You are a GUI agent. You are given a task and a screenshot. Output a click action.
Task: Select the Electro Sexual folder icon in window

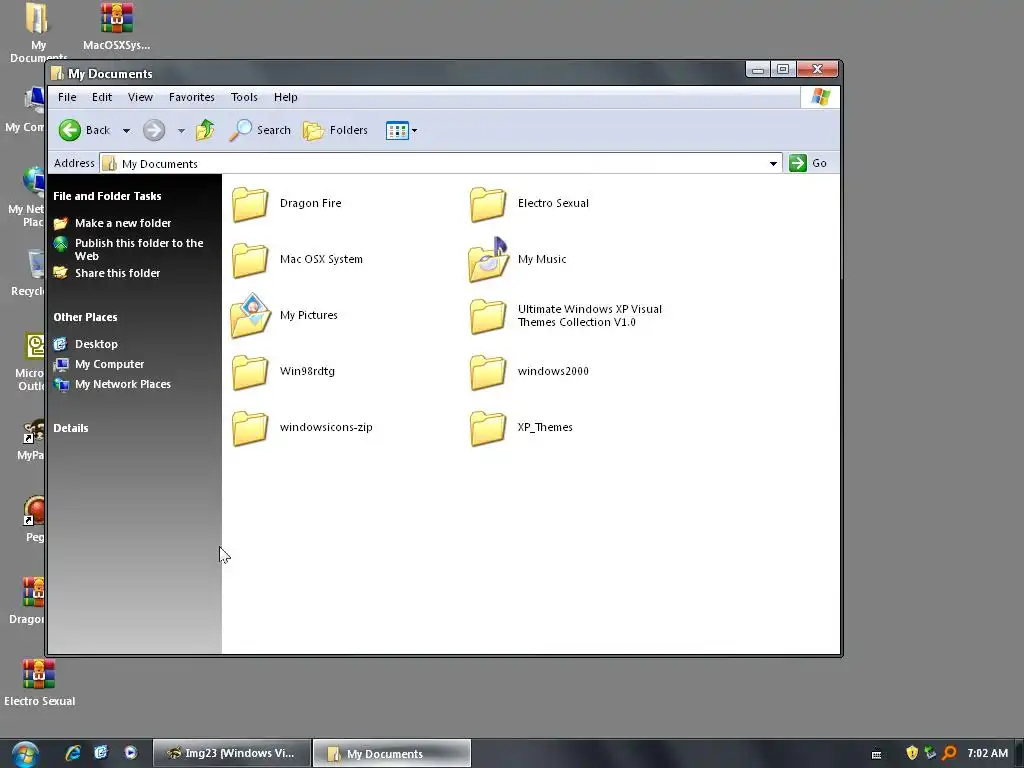point(488,204)
